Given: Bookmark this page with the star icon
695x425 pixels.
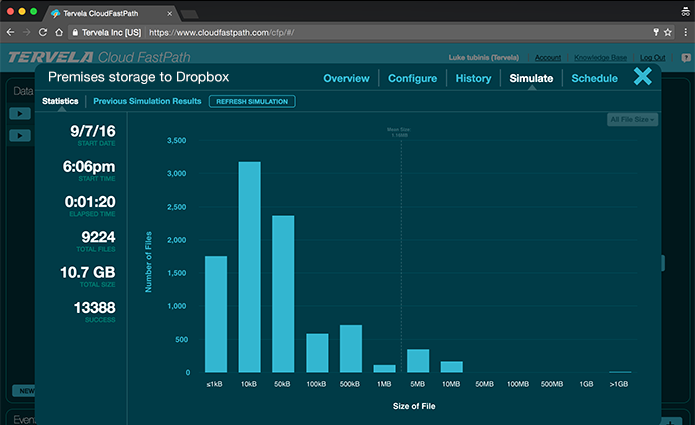Looking at the screenshot, I should pos(666,32).
